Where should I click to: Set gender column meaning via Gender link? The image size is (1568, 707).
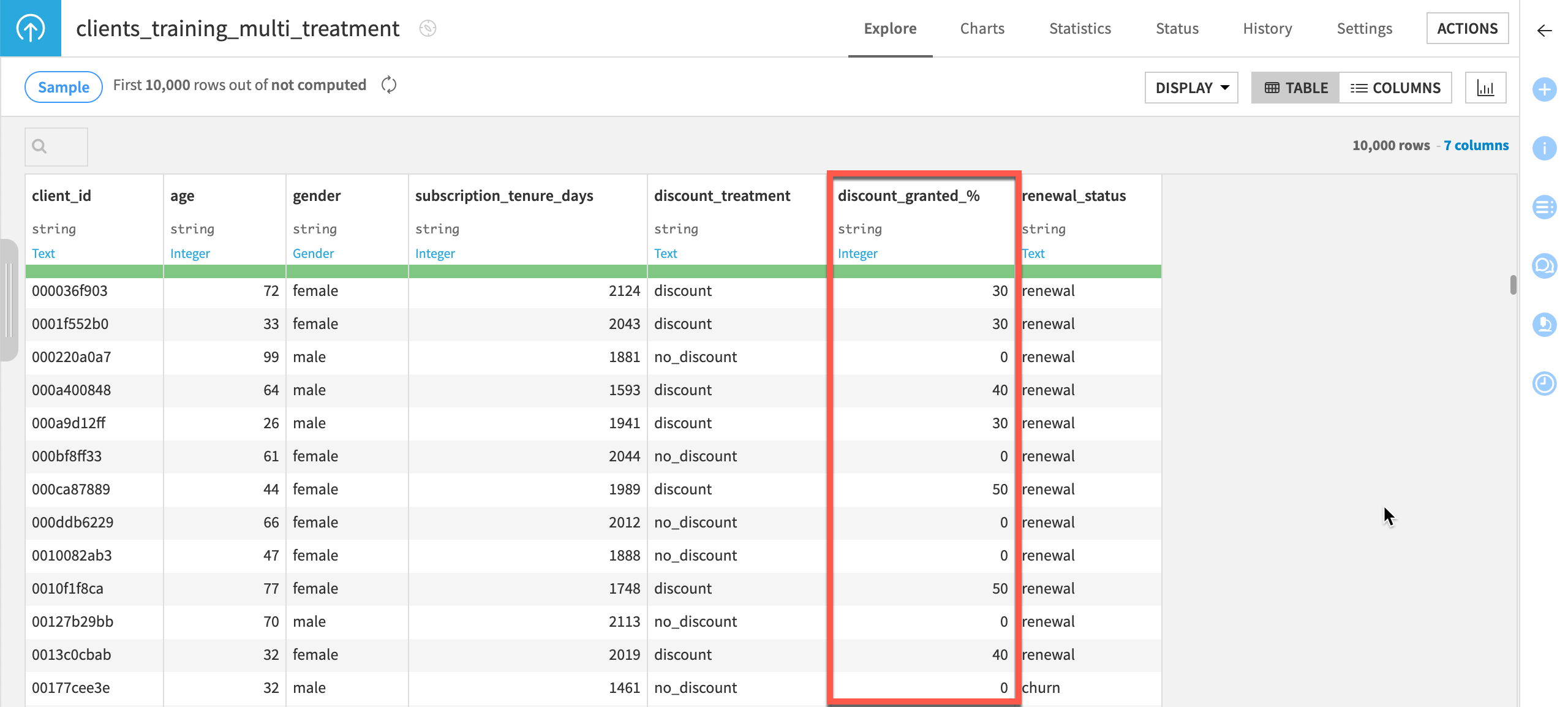313,253
